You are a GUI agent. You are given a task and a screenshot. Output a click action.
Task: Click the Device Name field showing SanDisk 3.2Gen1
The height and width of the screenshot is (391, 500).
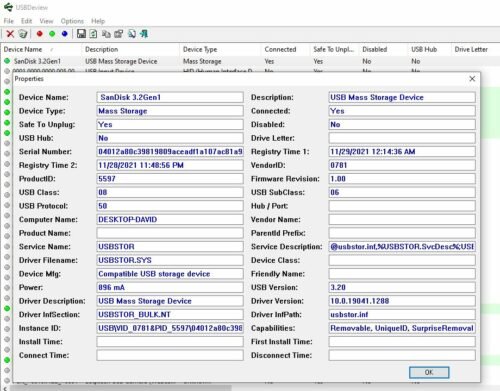(x=170, y=97)
